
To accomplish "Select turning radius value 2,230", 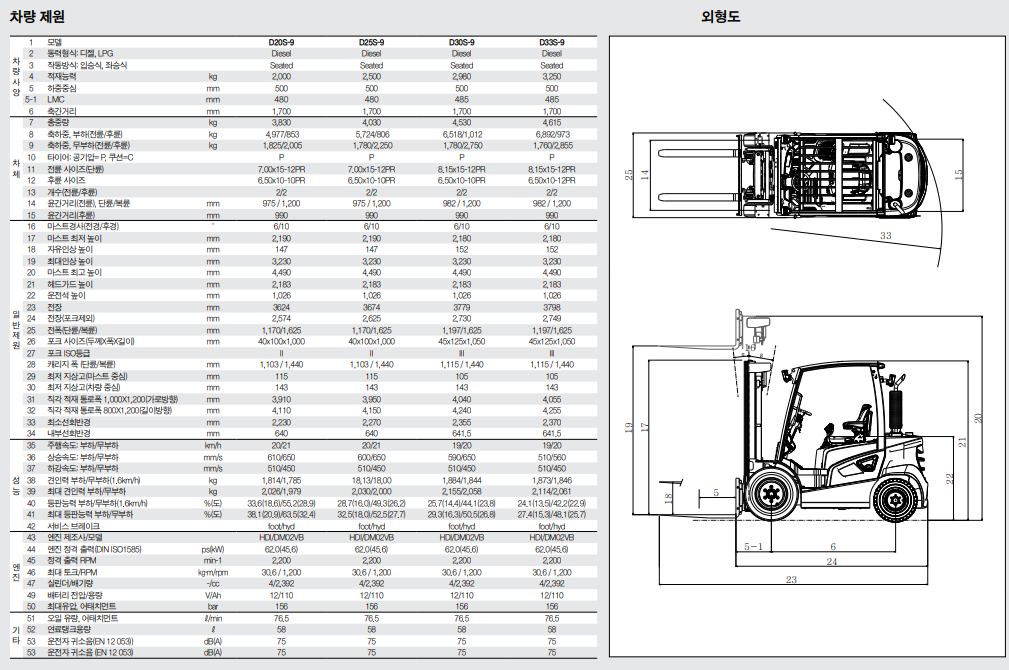I will click(x=281, y=423).
